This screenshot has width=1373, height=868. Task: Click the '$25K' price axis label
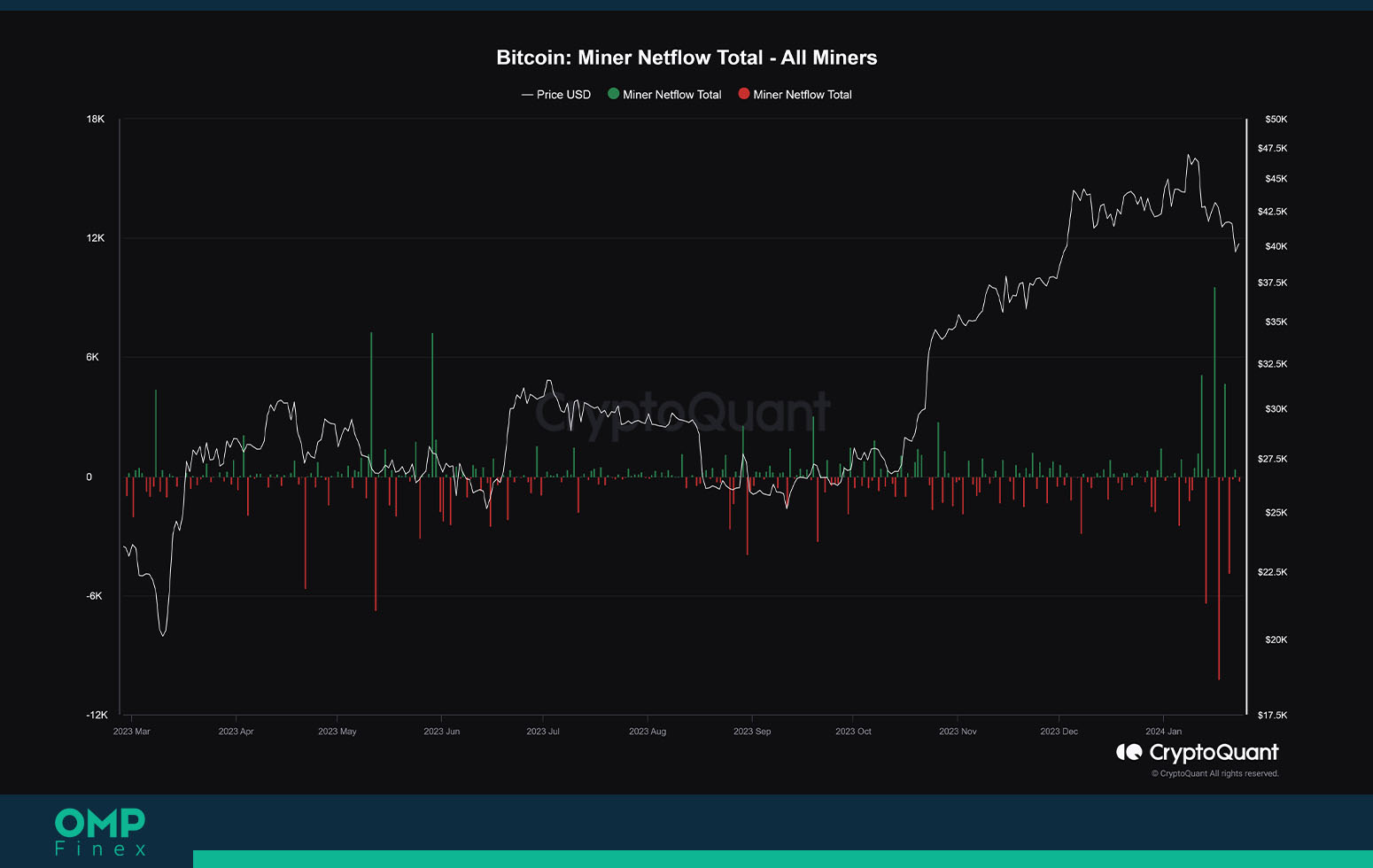[x=1276, y=512]
